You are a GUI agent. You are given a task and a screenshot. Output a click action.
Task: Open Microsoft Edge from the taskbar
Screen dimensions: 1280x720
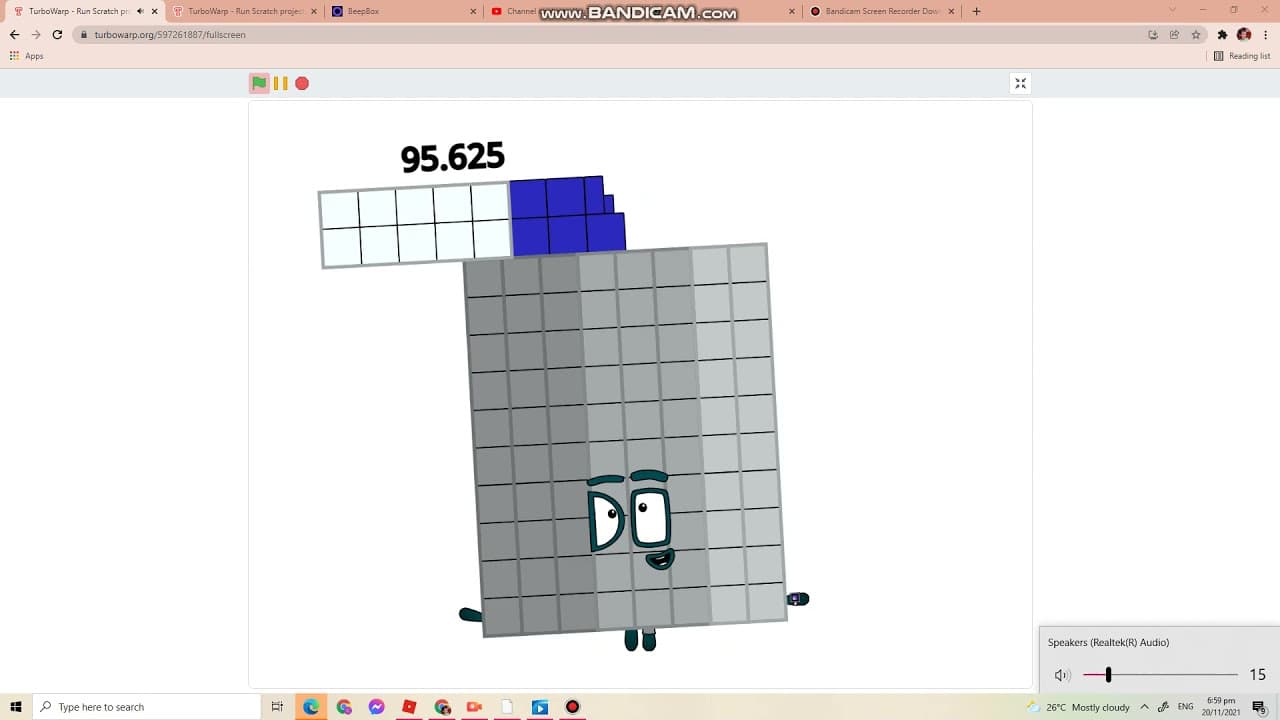point(311,707)
